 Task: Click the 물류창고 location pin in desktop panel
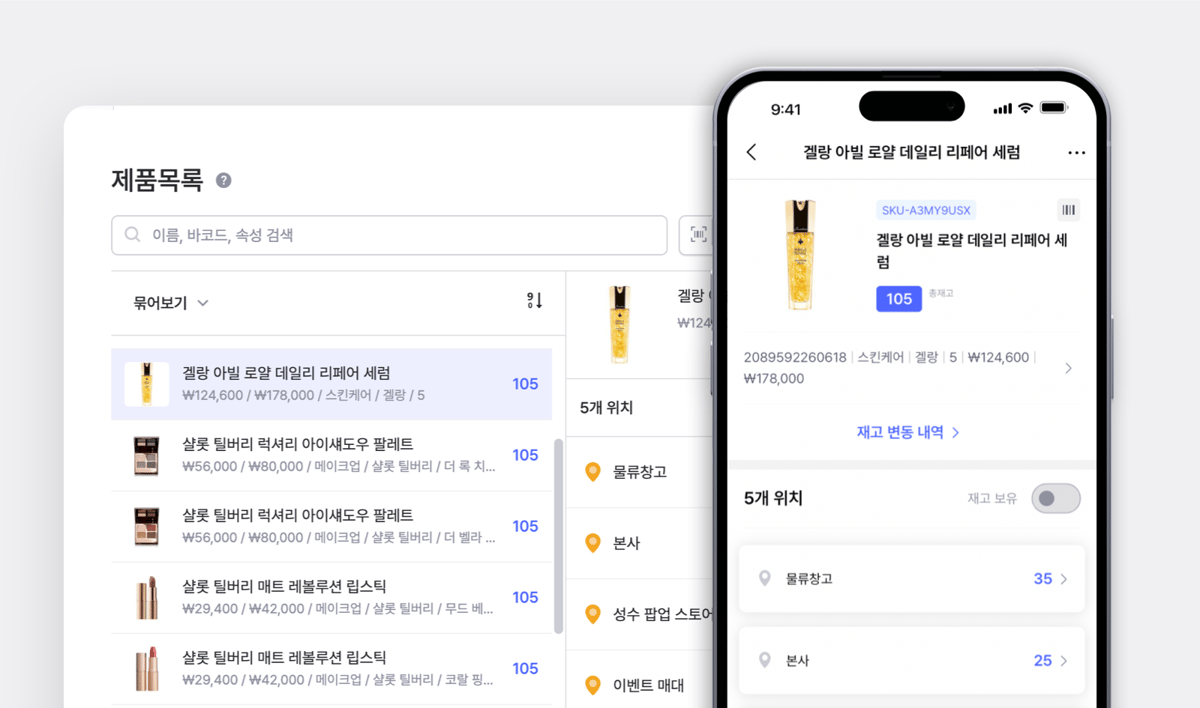592,472
